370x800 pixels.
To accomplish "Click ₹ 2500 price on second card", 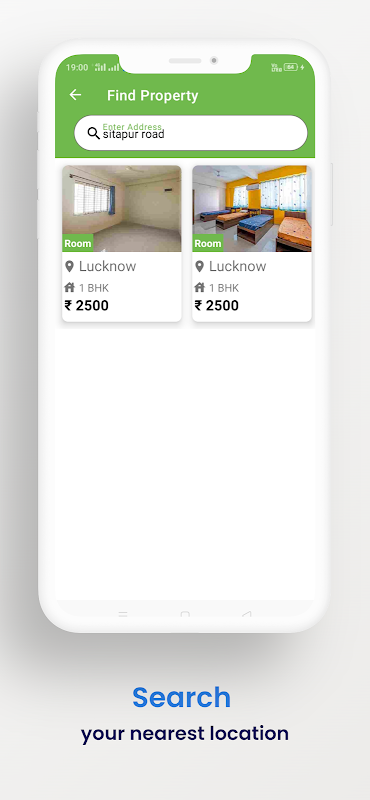I will pyautogui.click(x=216, y=306).
